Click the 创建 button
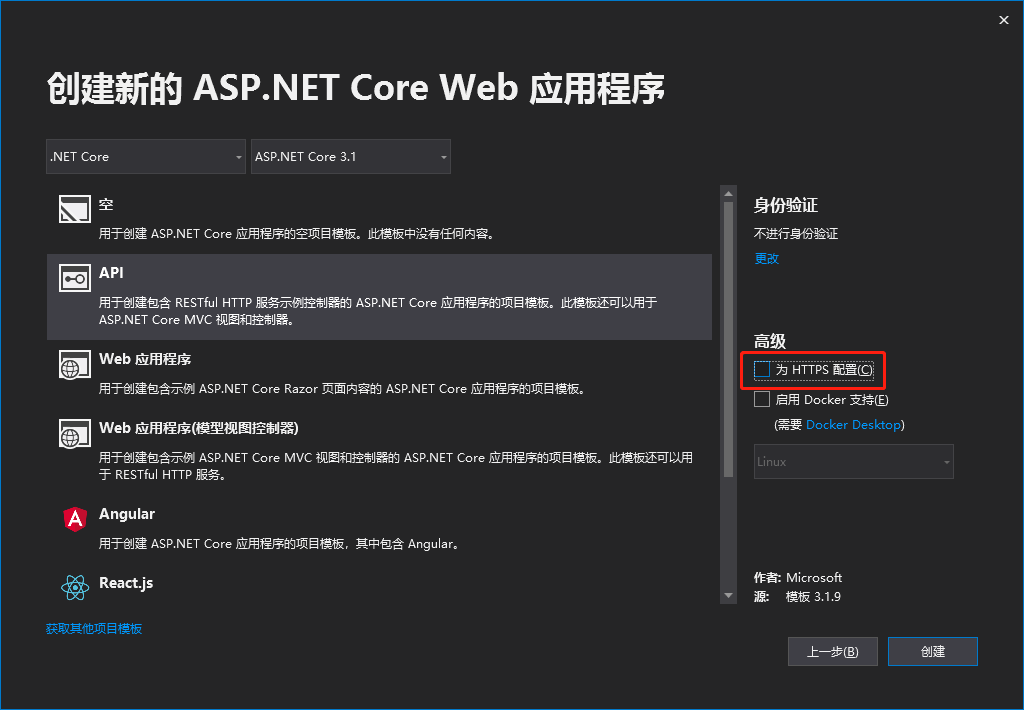The width and height of the screenshot is (1024, 710). click(x=933, y=651)
